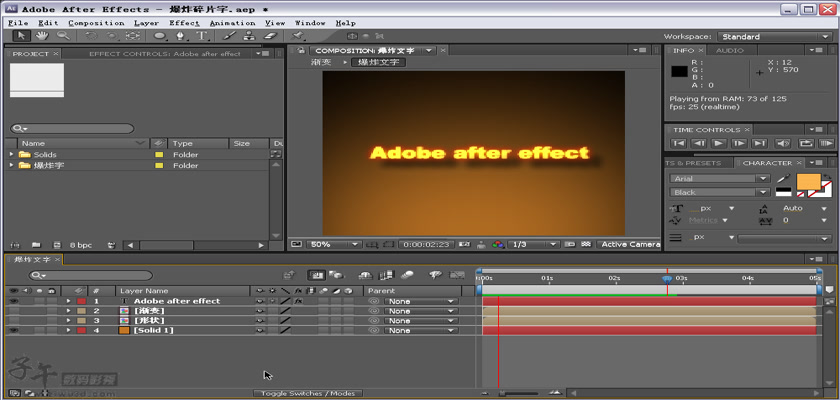
Task: Open the Animation menu
Action: coord(232,23)
